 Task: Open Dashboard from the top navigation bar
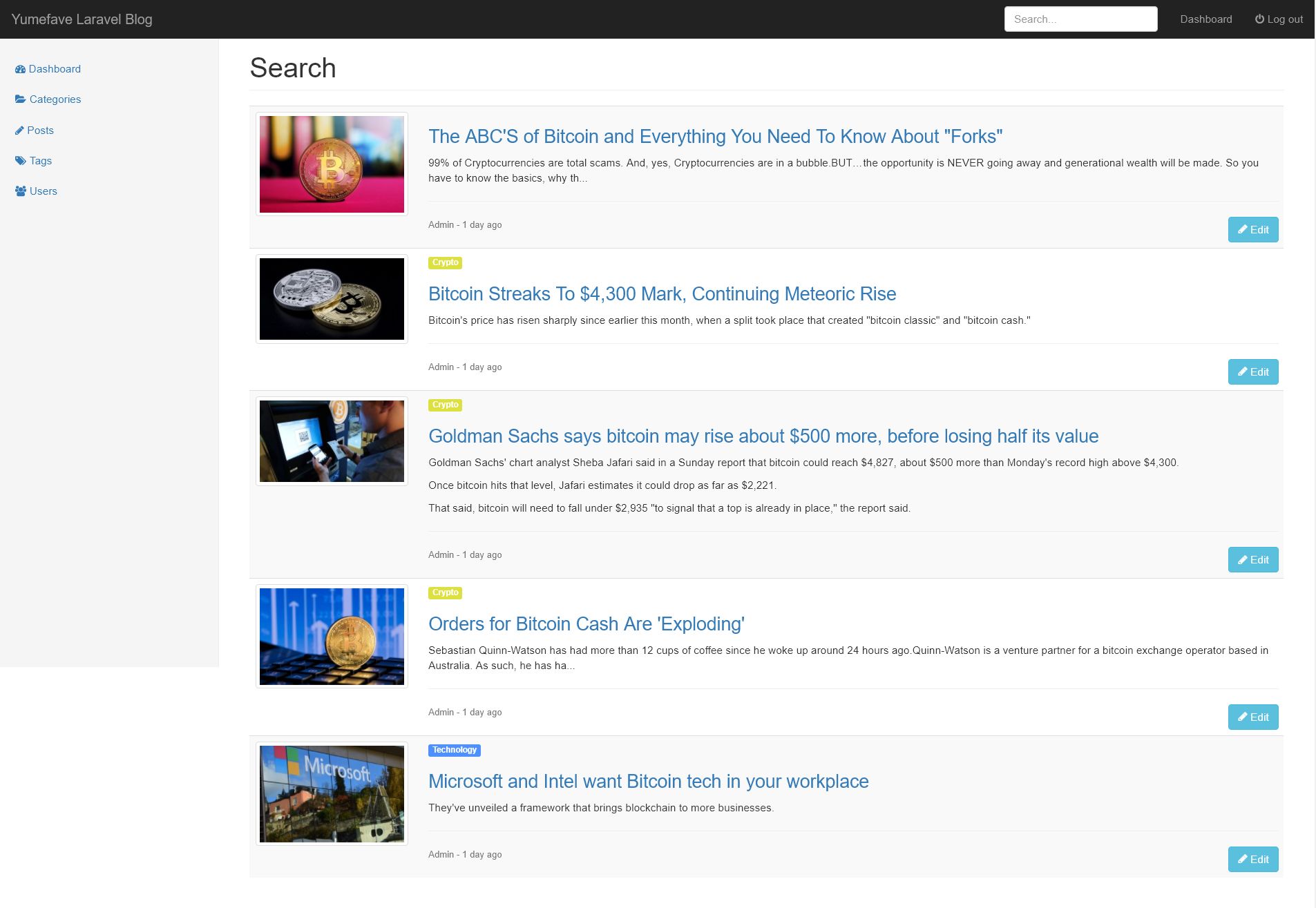[x=1205, y=19]
